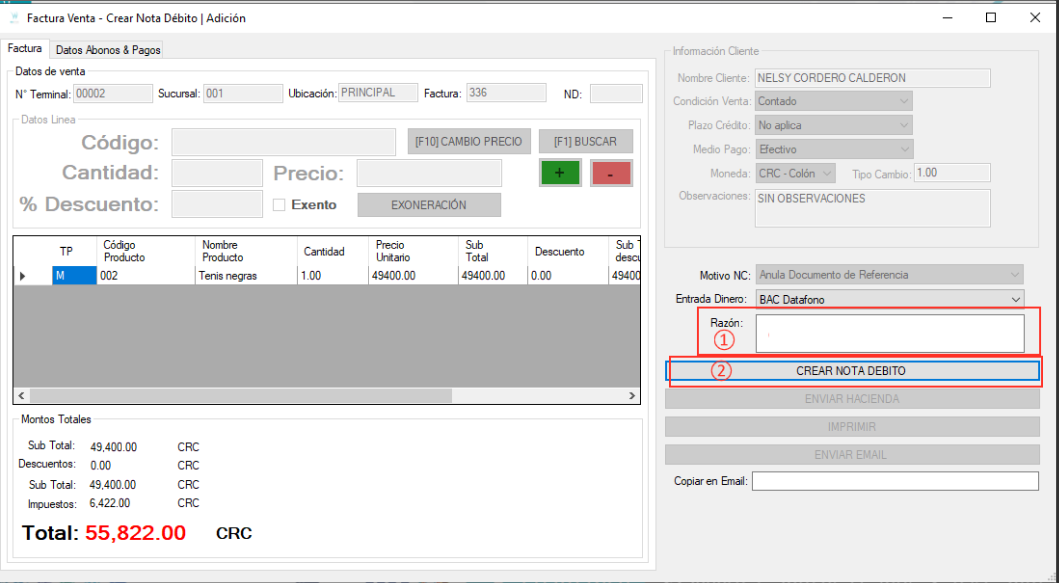Select the row pointer arrow for Tenis negras
This screenshot has width=1059, height=583.
pyautogui.click(x=23, y=276)
